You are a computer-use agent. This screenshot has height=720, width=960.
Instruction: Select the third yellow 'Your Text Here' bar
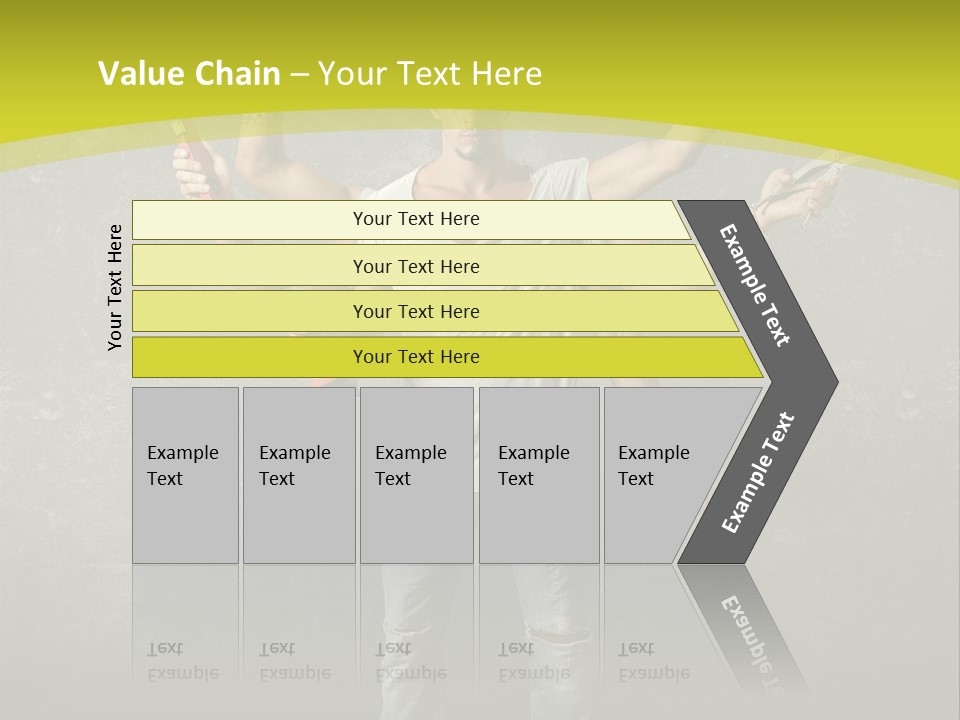click(435, 311)
